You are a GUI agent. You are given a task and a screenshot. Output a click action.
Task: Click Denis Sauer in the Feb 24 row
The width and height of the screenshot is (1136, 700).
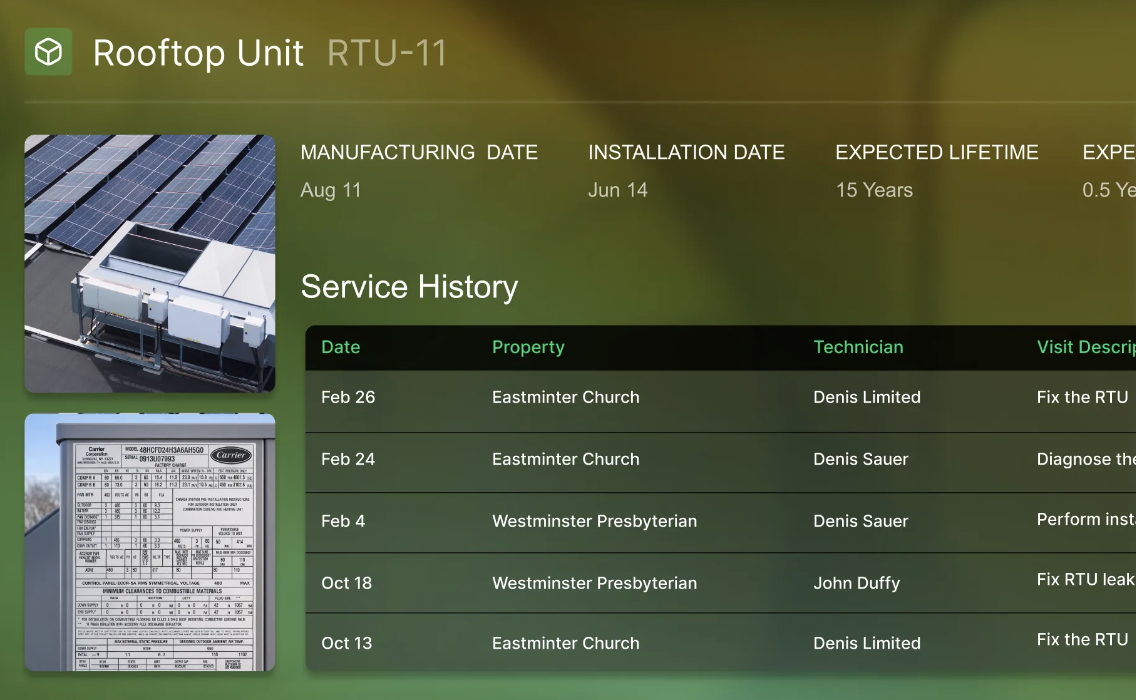click(x=861, y=459)
